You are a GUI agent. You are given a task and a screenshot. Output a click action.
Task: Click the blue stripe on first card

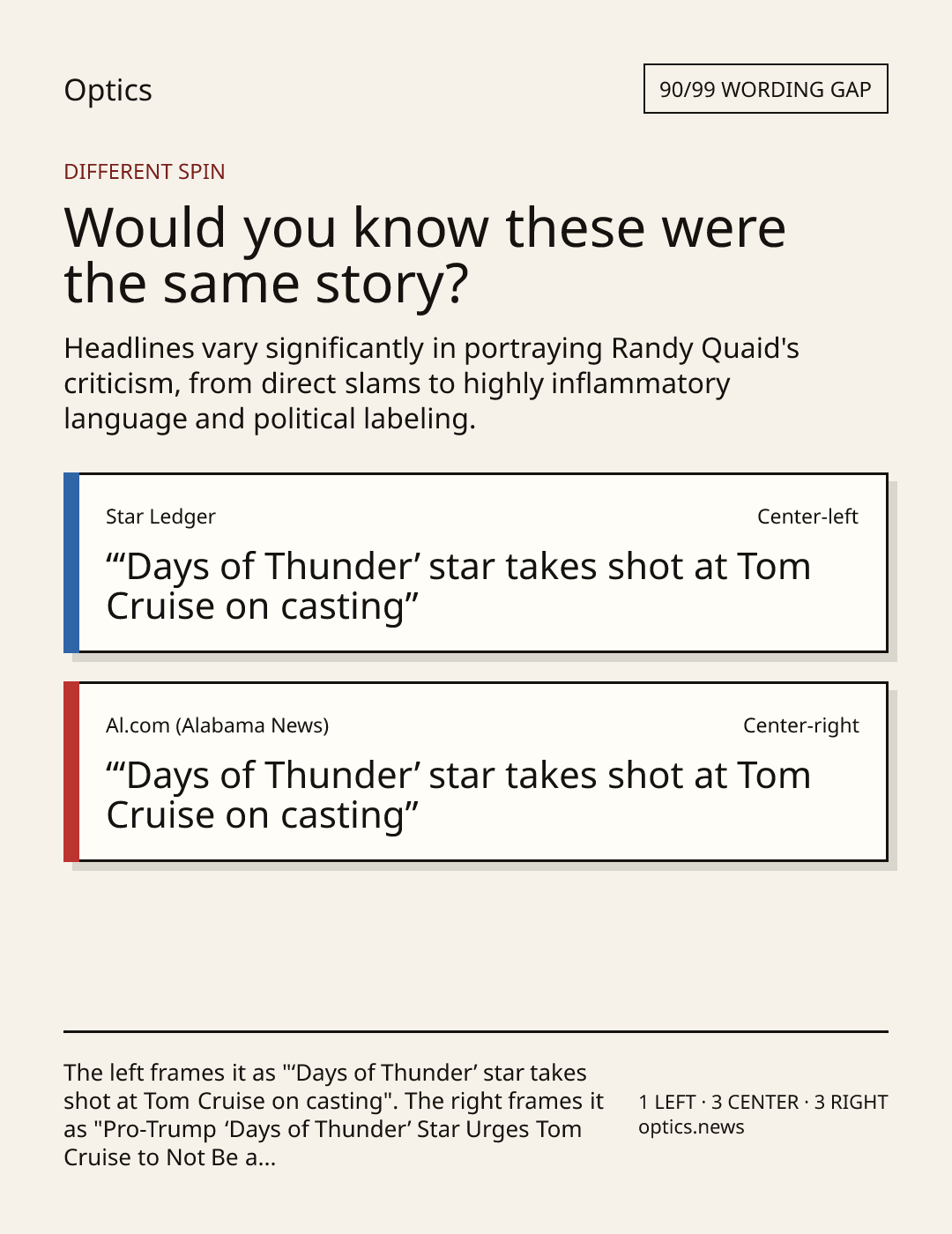point(71,563)
